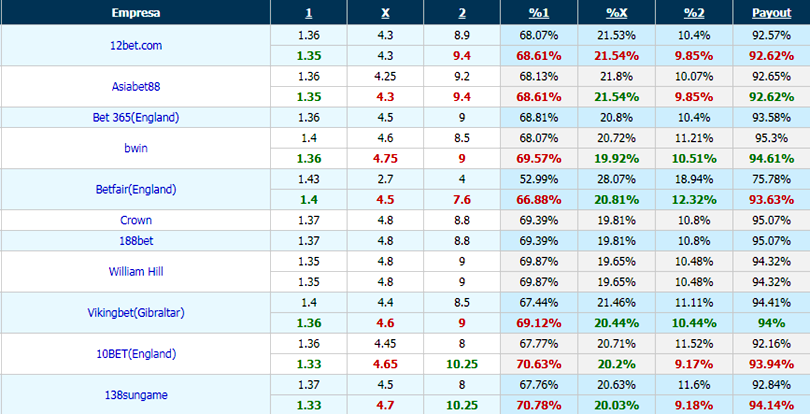Sort by the "1" home odds column header
The height and width of the screenshot is (414, 810).
(x=308, y=13)
